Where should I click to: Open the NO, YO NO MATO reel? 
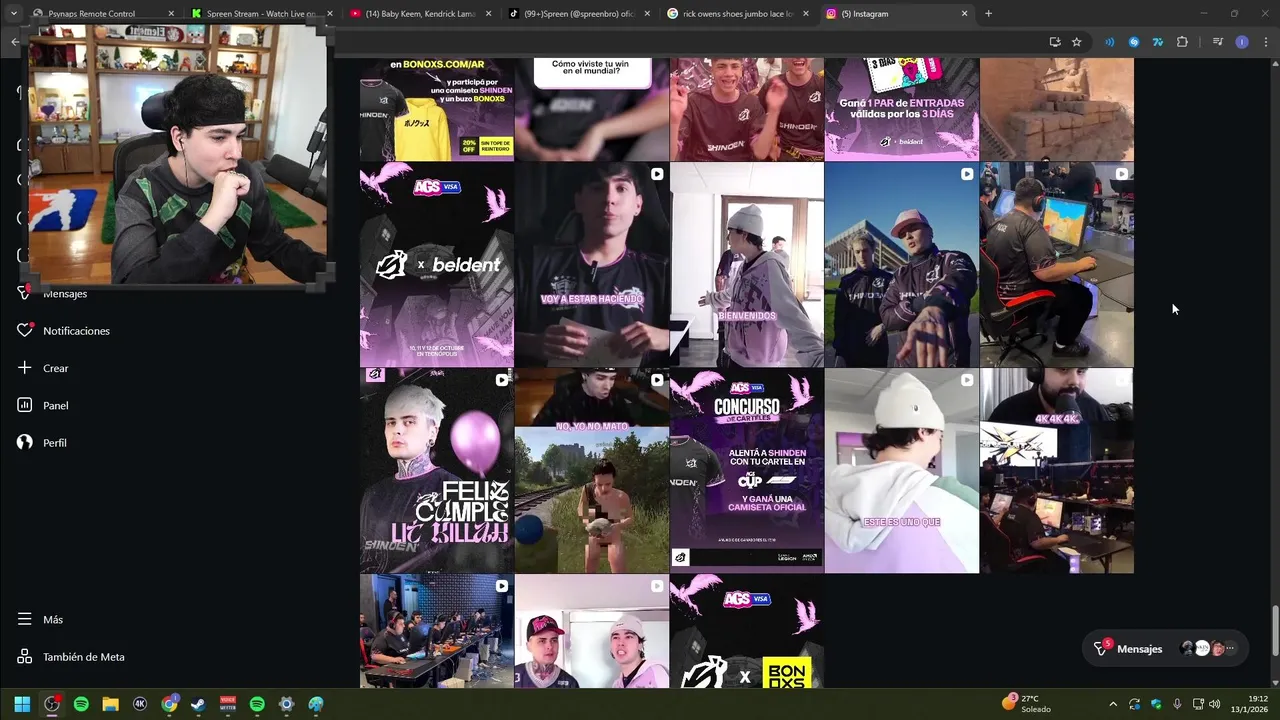(x=592, y=470)
